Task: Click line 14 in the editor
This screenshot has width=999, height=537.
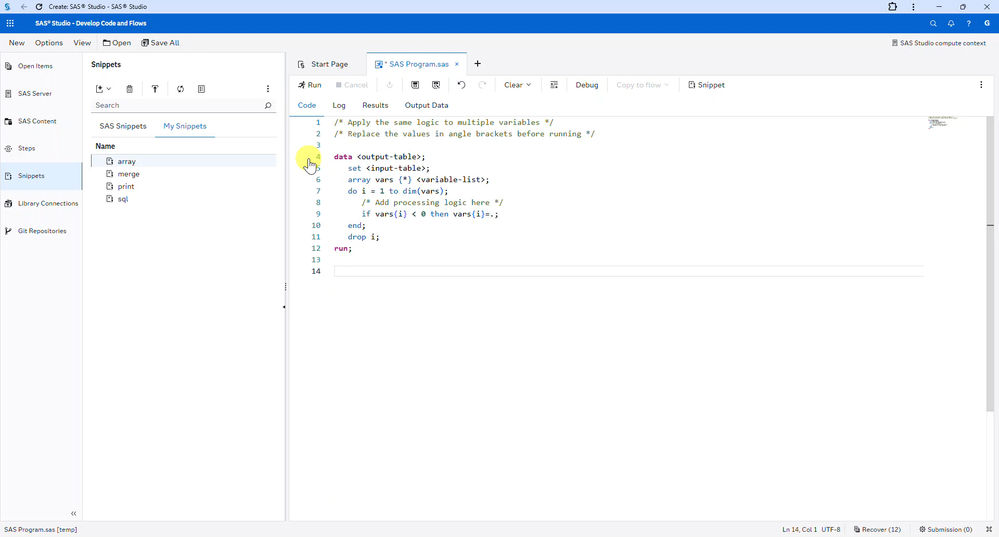Action: [628, 271]
